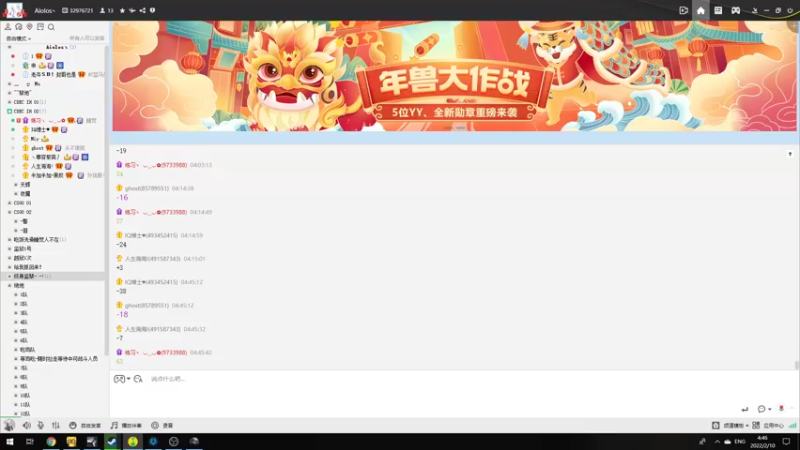Open the template list icon in the title bar
The image size is (800, 450).
tap(718, 10)
